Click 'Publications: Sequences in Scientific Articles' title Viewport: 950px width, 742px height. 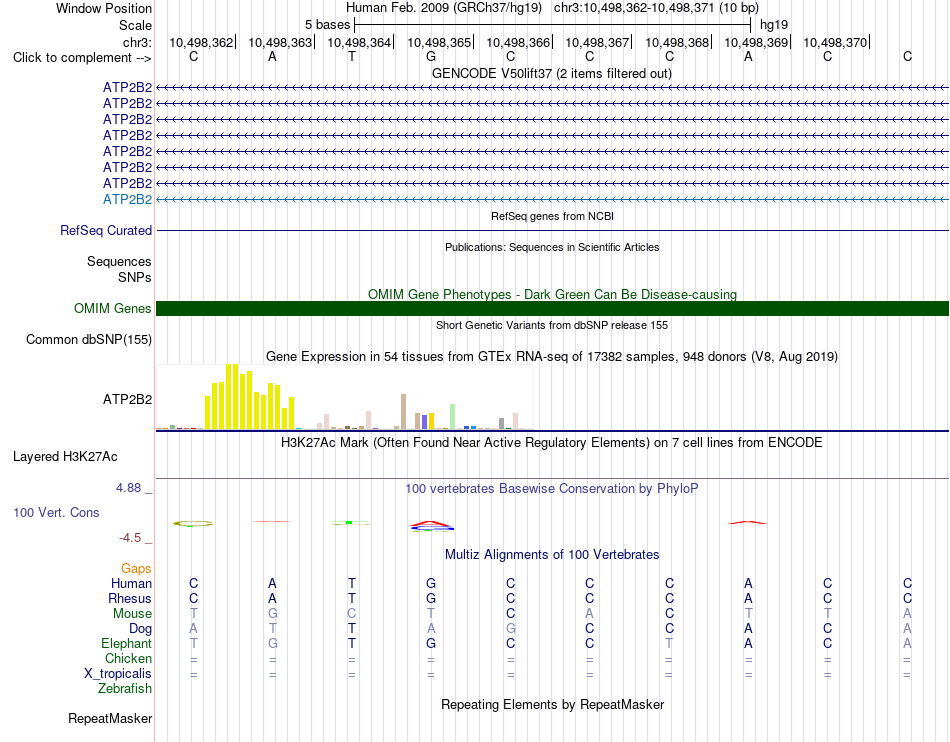click(552, 247)
